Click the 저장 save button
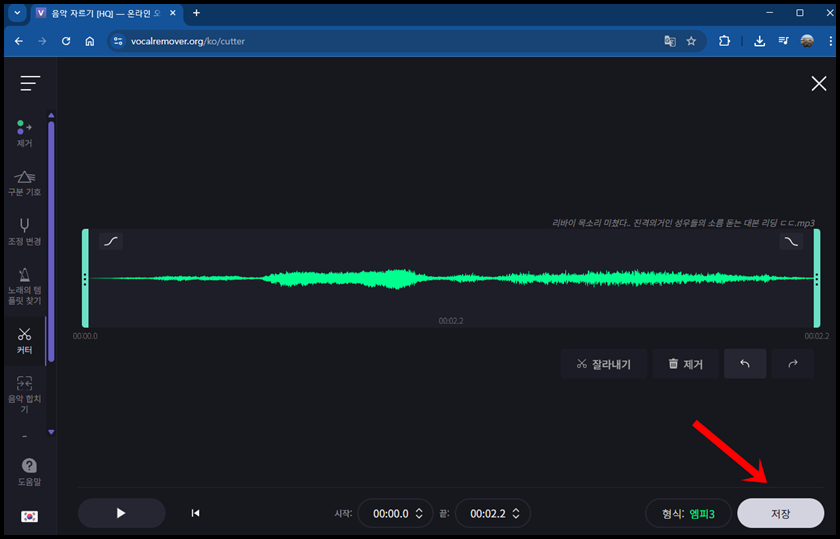Viewport: 840px width, 539px height. click(x=781, y=514)
